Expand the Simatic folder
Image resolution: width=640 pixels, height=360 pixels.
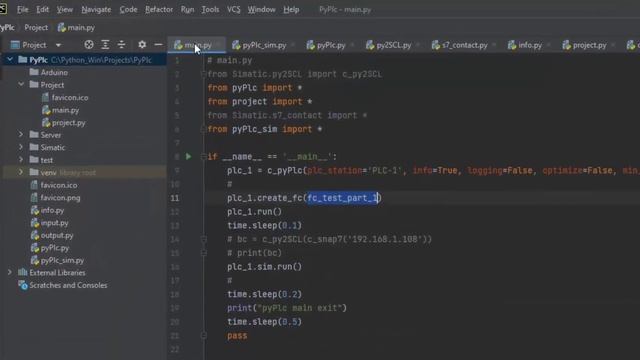[x=21, y=147]
